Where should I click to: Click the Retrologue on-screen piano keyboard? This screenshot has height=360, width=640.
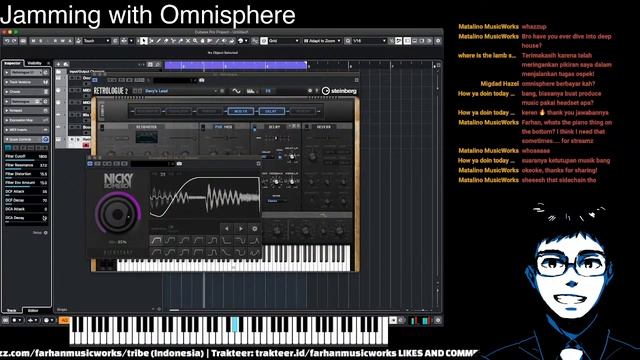pyautogui.click(x=233, y=258)
